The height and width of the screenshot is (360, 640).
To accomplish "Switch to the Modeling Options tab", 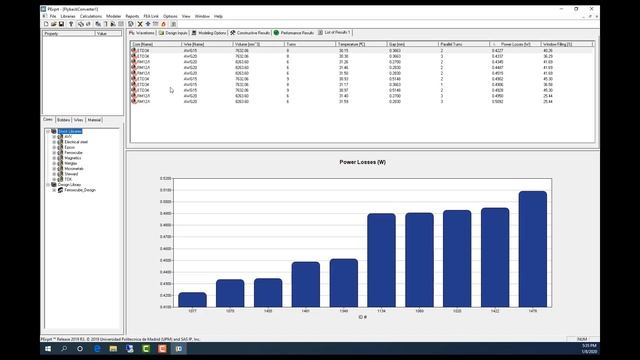I will (x=209, y=33).
